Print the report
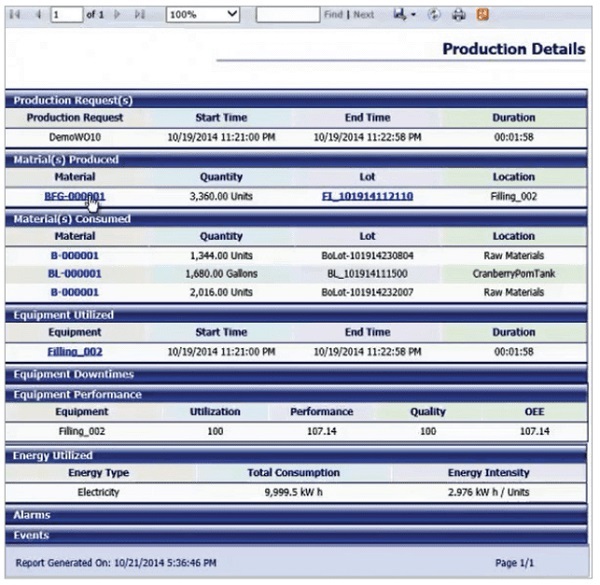600x585 pixels. tap(460, 15)
